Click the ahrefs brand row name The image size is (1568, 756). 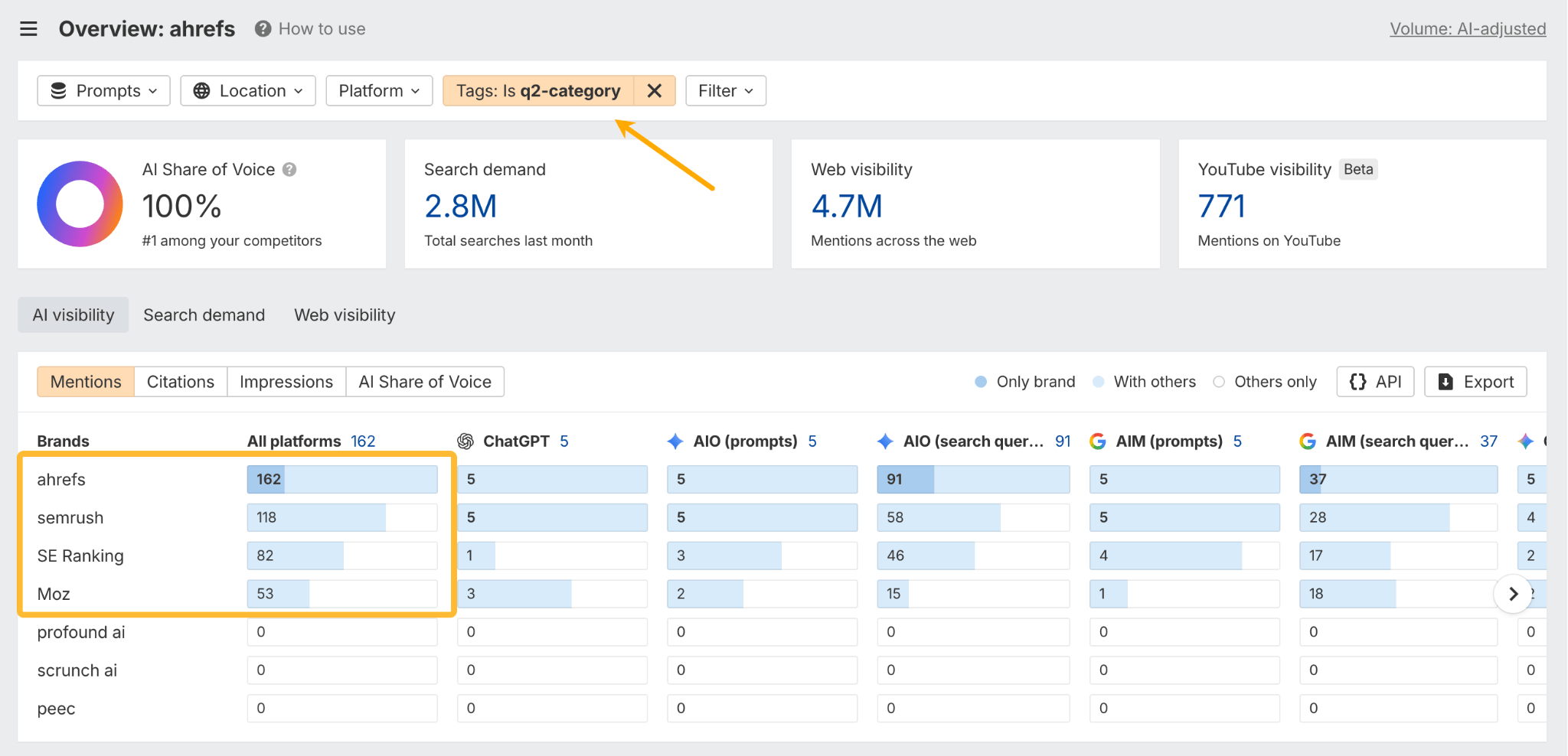coord(61,480)
